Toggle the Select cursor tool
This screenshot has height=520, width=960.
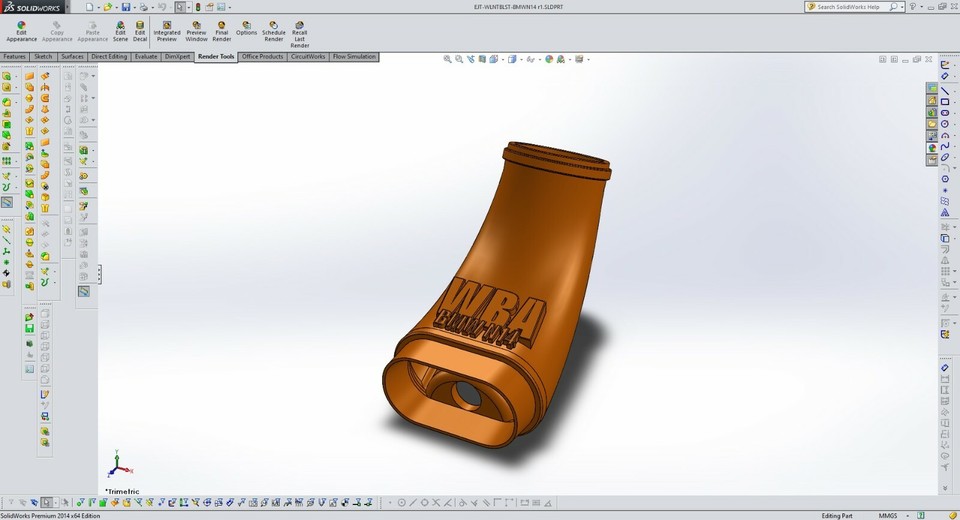[180, 7]
